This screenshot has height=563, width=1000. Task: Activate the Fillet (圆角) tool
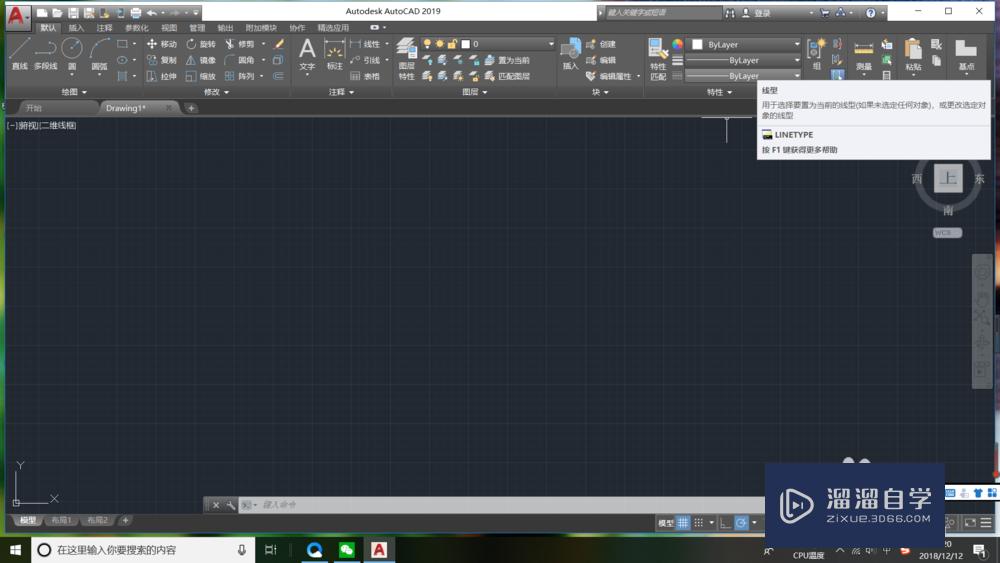click(x=240, y=60)
